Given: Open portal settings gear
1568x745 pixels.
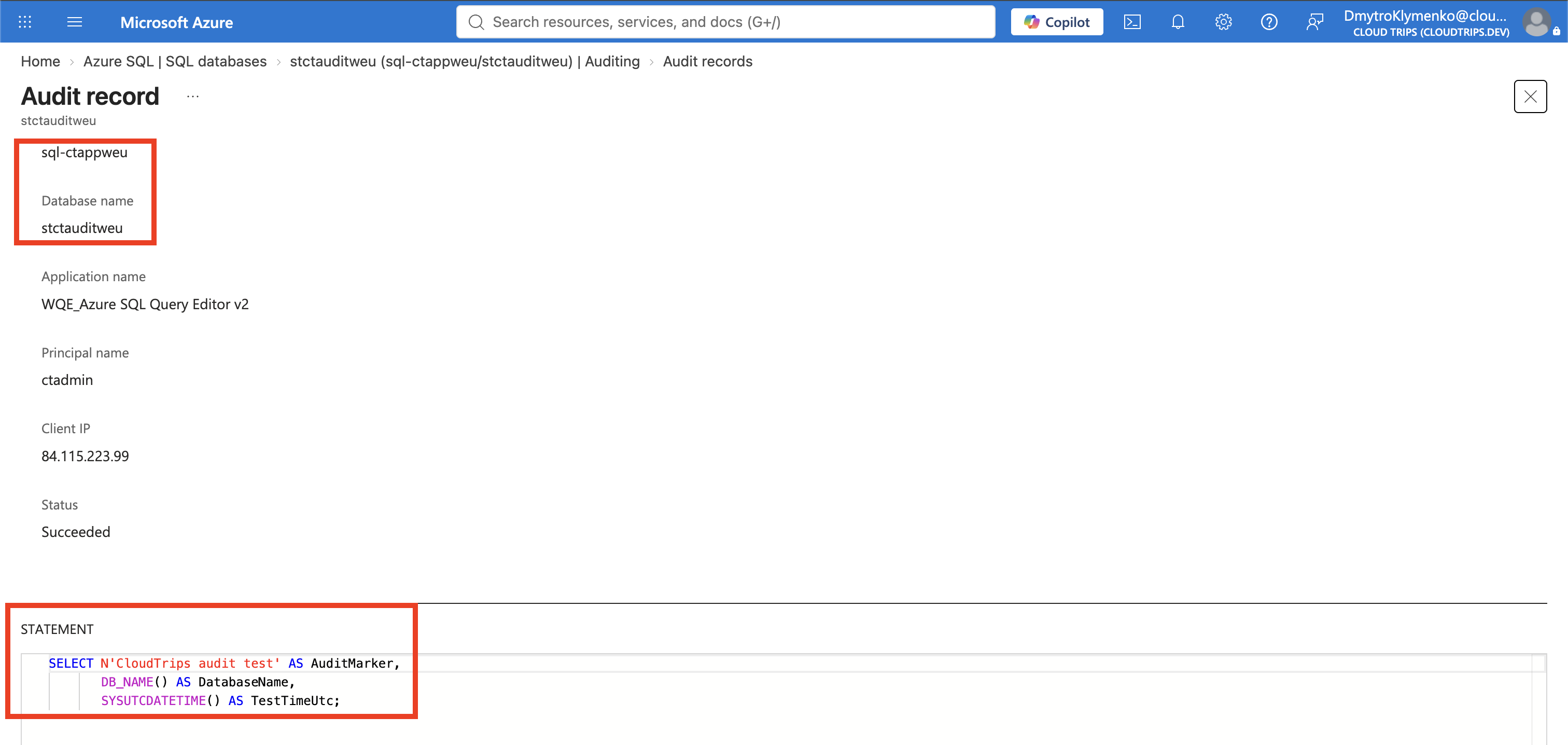Looking at the screenshot, I should [x=1224, y=22].
